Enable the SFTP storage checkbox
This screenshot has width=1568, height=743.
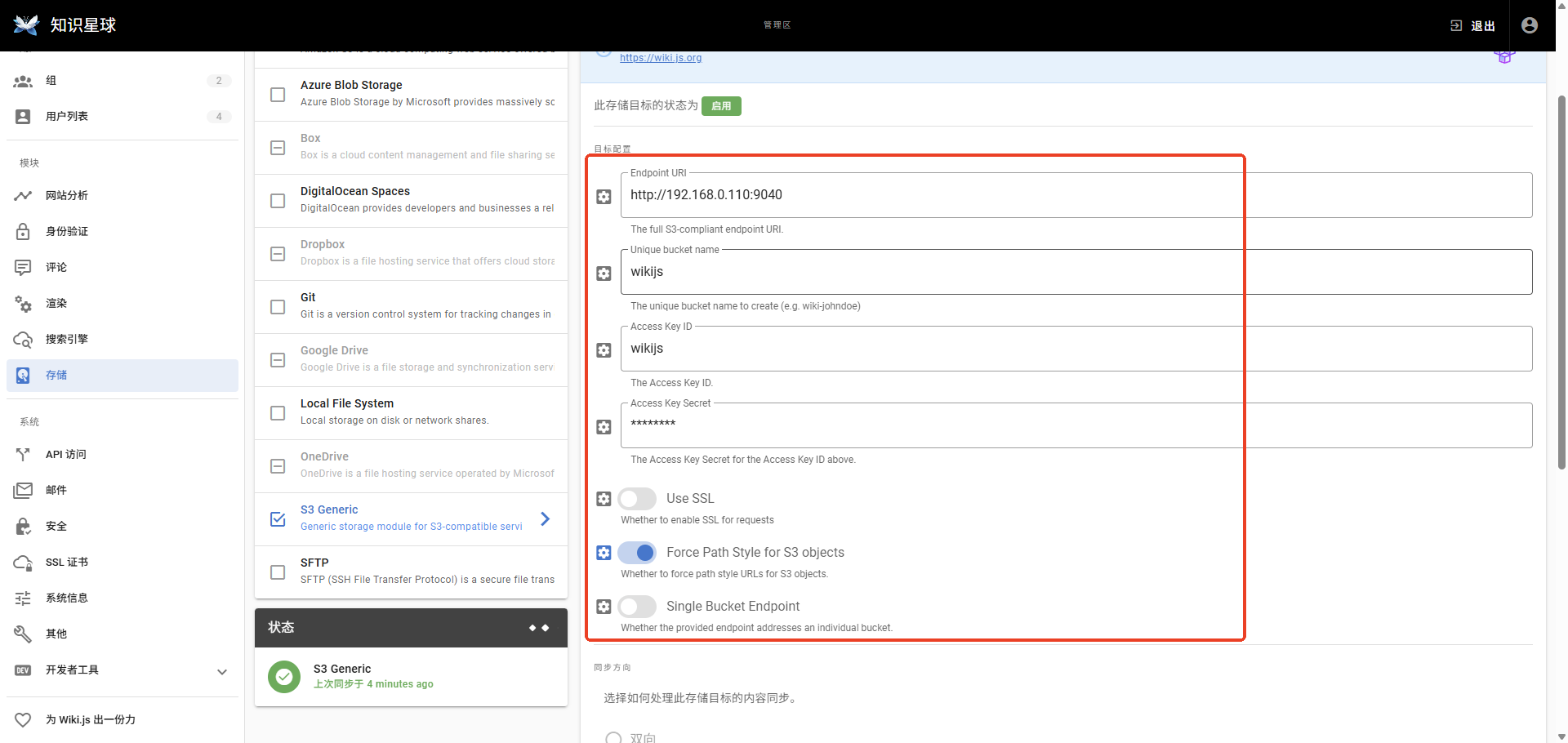(x=278, y=572)
